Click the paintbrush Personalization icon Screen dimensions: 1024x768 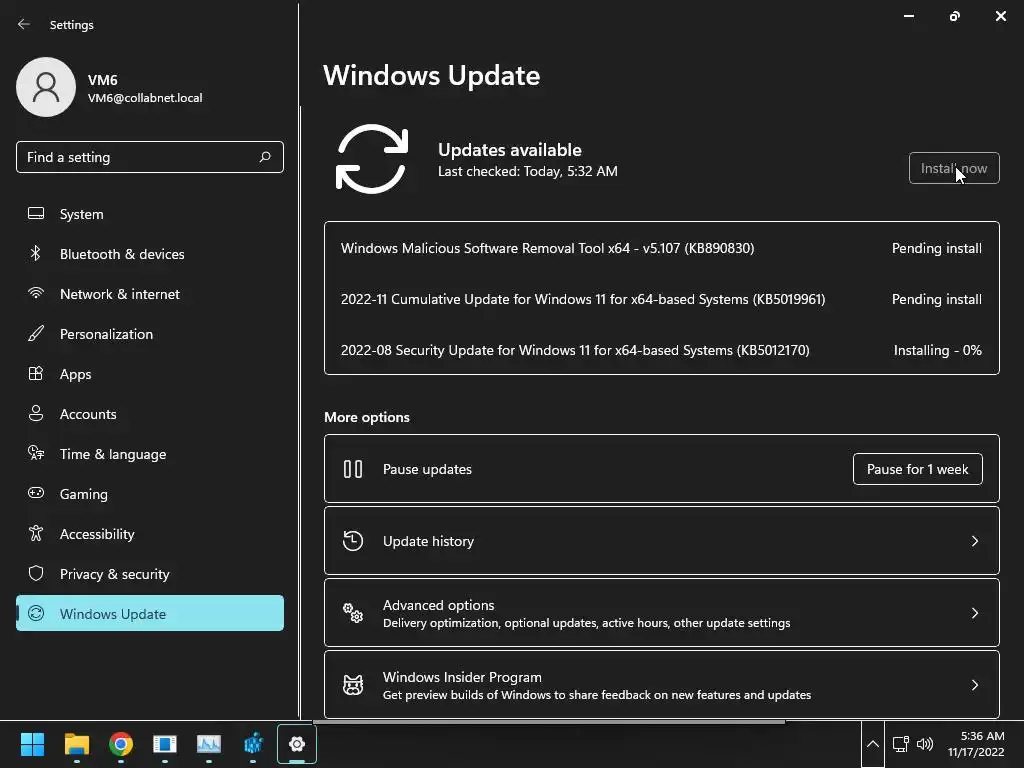pyautogui.click(x=36, y=334)
